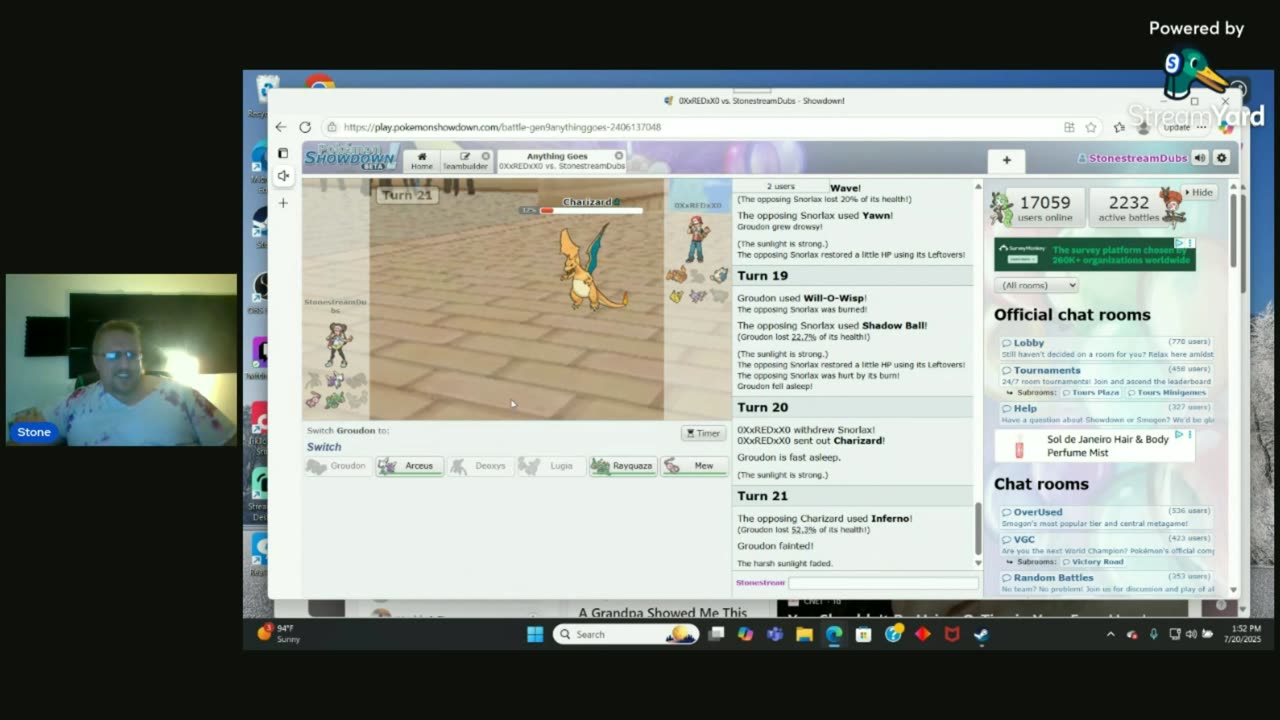This screenshot has width=1280, height=720.
Task: Open File Explorer from taskbar
Action: (x=804, y=634)
